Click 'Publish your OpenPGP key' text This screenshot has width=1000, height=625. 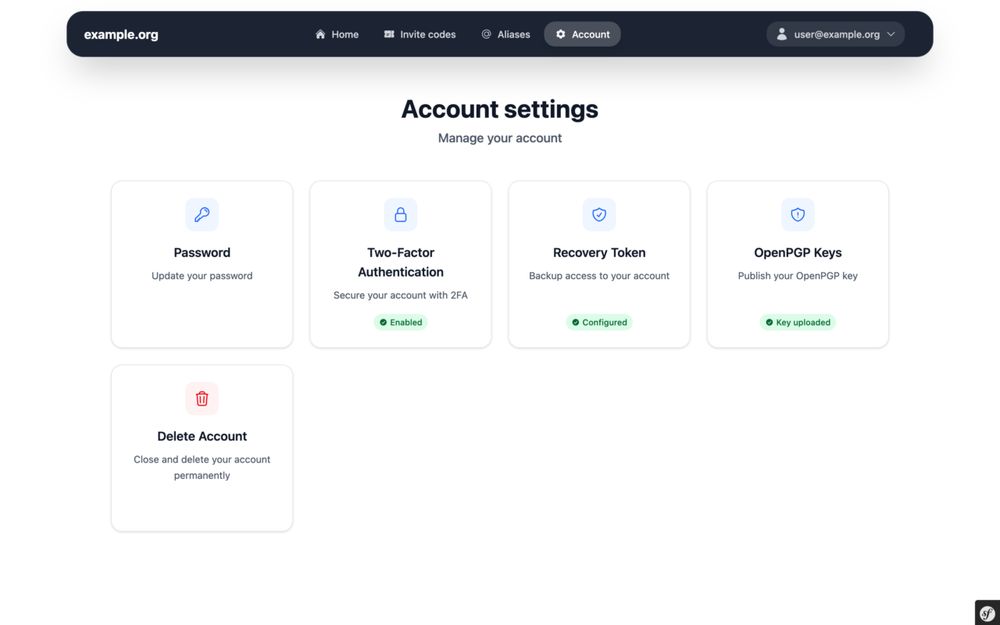(798, 276)
